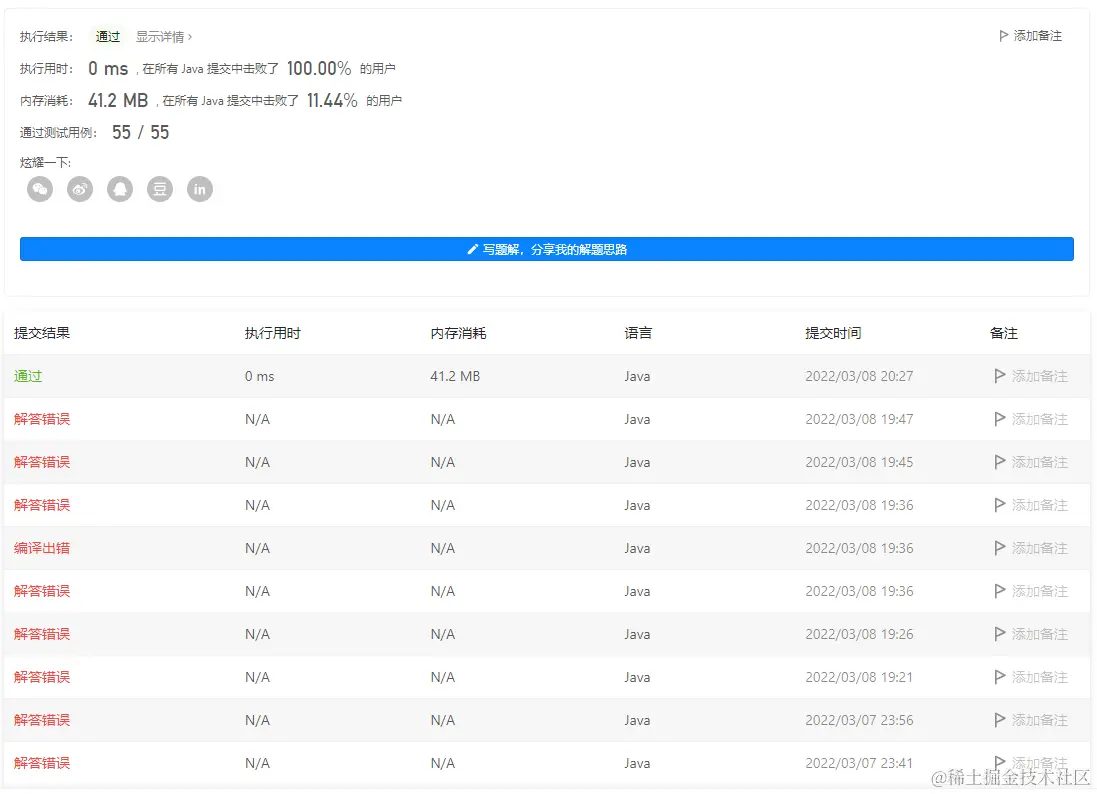Add note flag for 03/07 23:56 submission
Viewport: 1097px width, 794px height.
click(x=1031, y=721)
